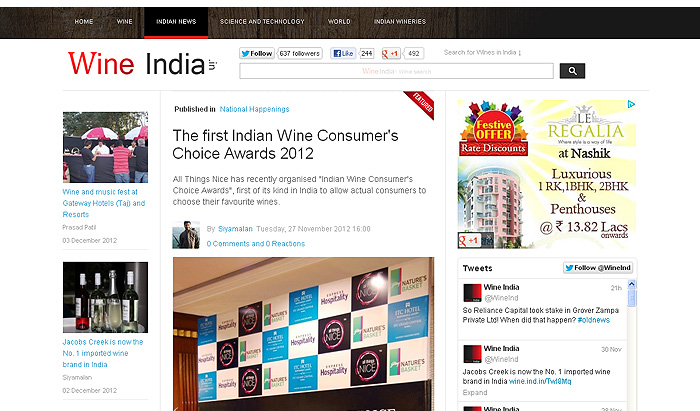Click the Facebook Like button
Screen dimensions: 700x411
pyautogui.click(x=343, y=54)
